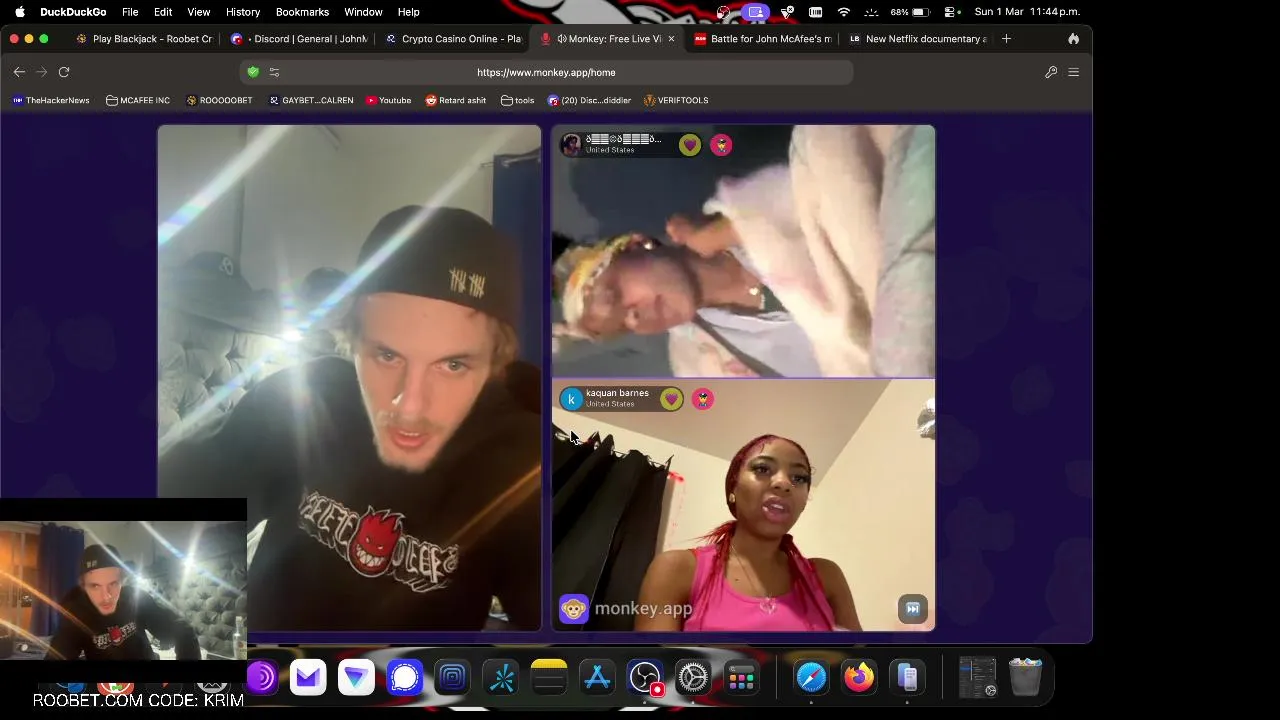
Task: Open the File menu
Action: 130,12
